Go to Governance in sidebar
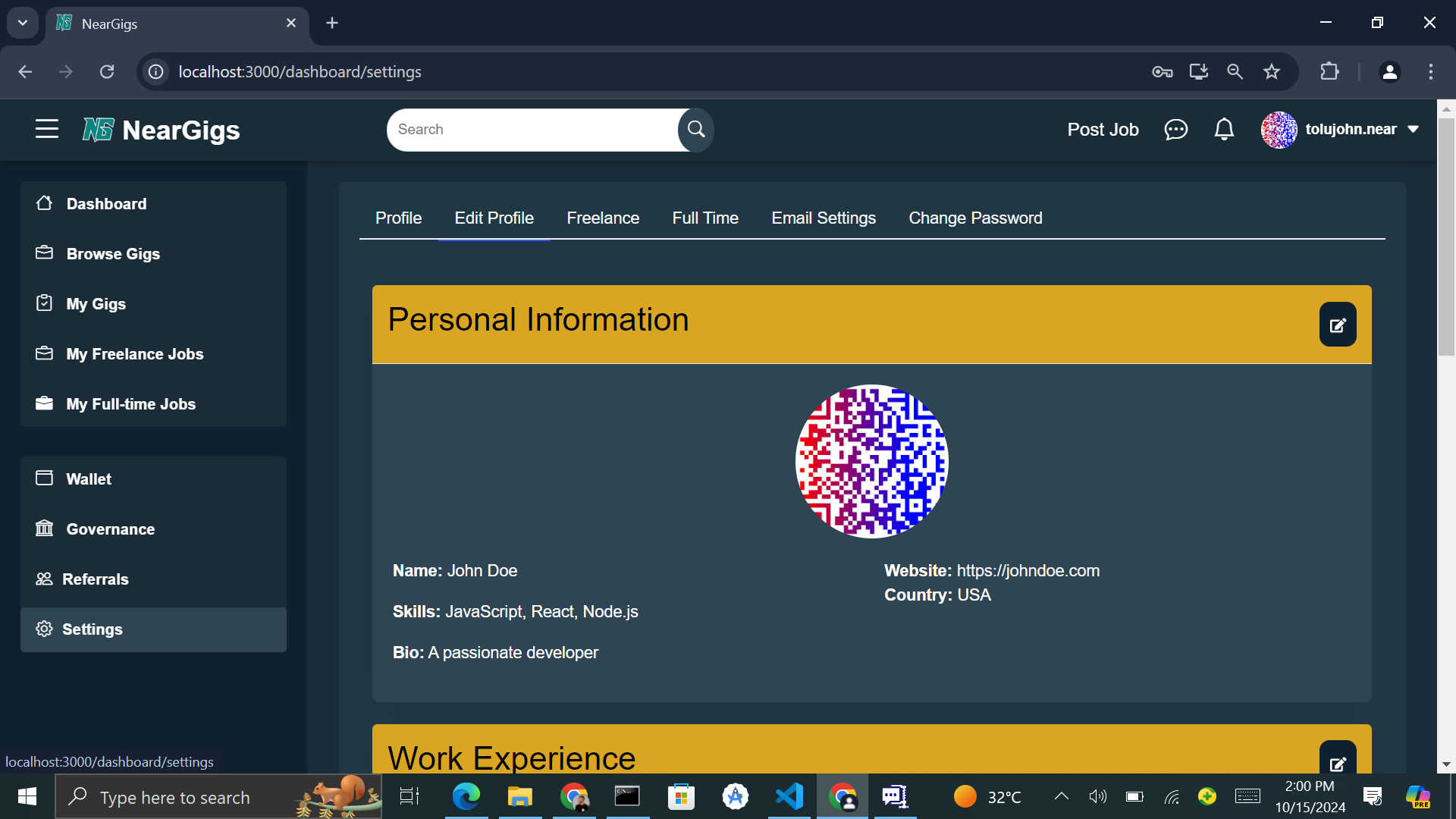 click(110, 529)
